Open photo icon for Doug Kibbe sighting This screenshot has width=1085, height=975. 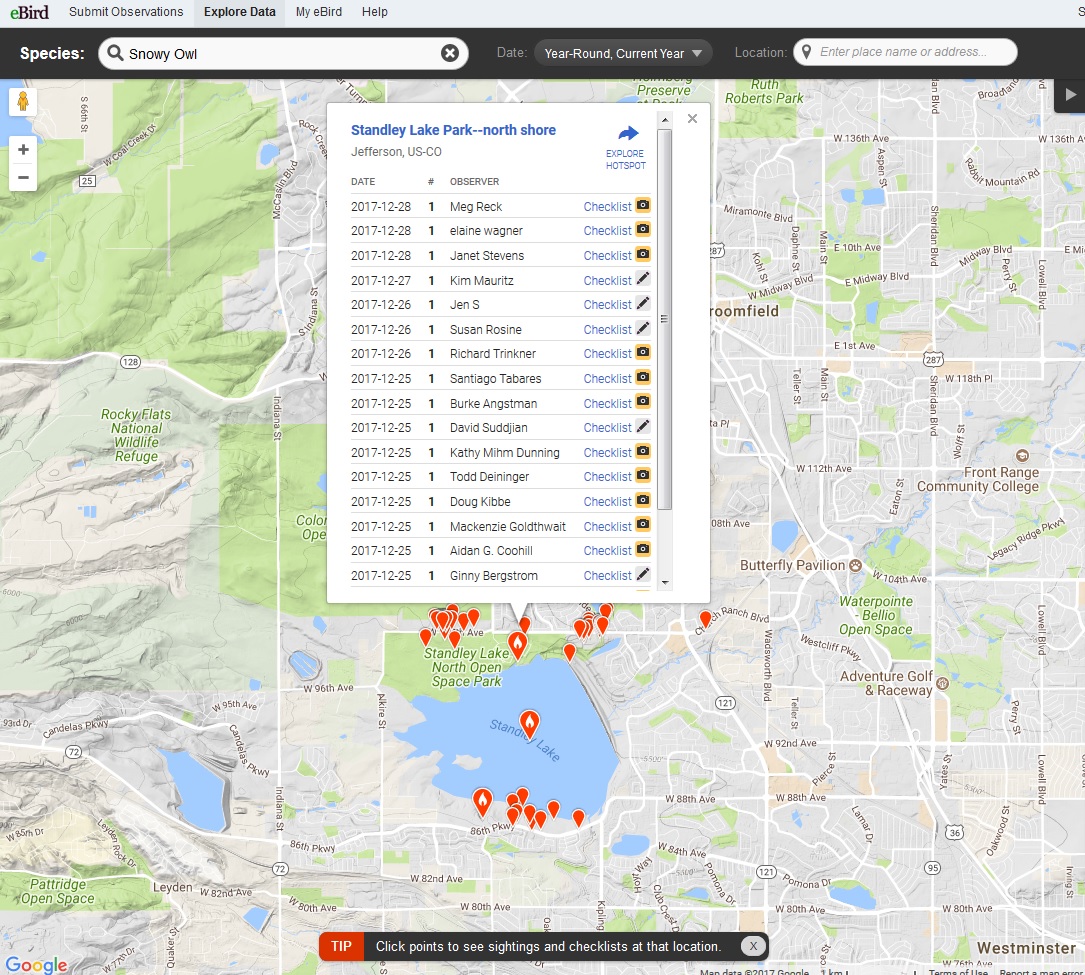click(643, 500)
